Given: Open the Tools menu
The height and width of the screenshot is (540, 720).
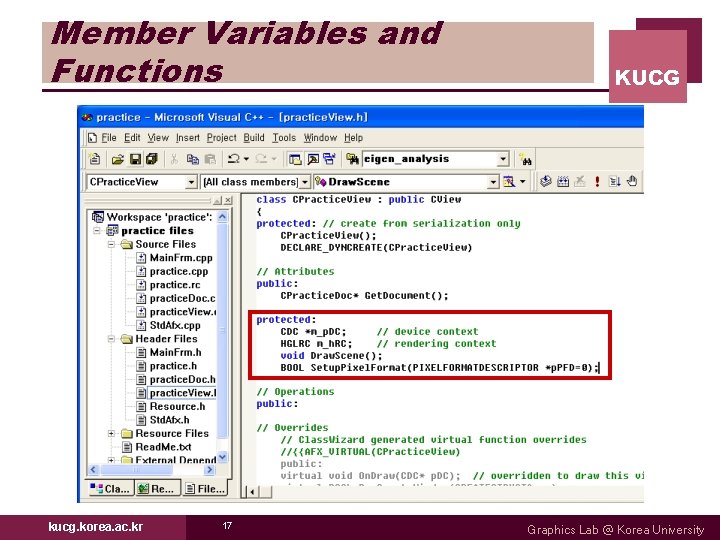Looking at the screenshot, I should coord(284,138).
